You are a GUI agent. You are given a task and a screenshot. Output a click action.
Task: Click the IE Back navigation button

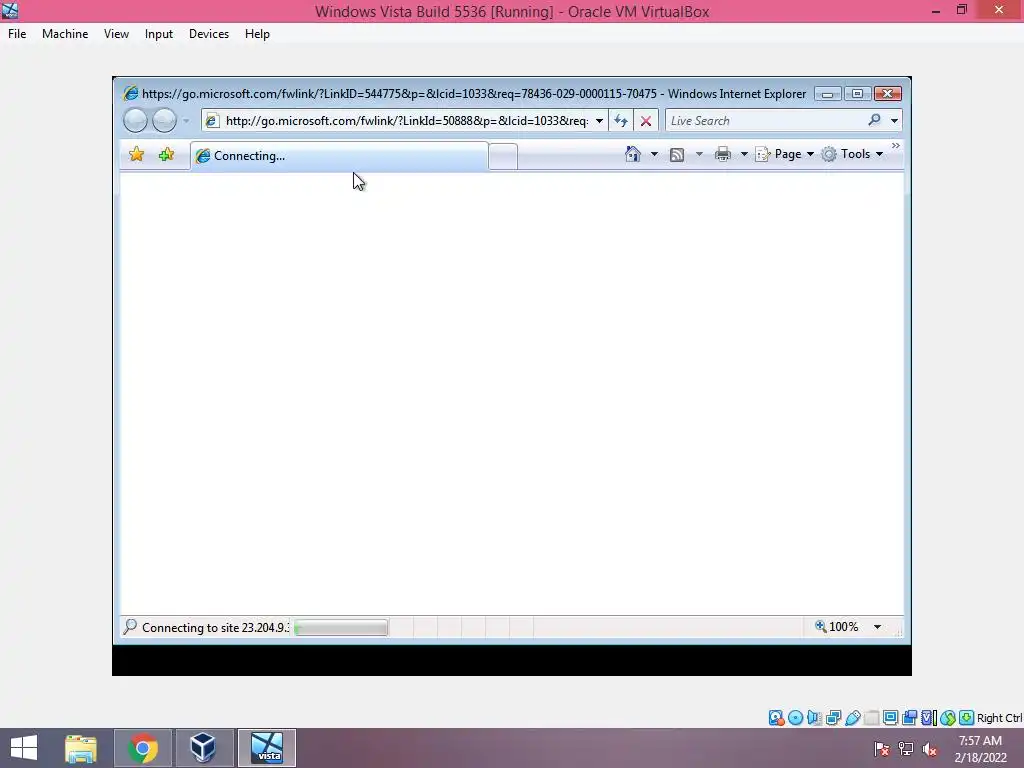(135, 120)
